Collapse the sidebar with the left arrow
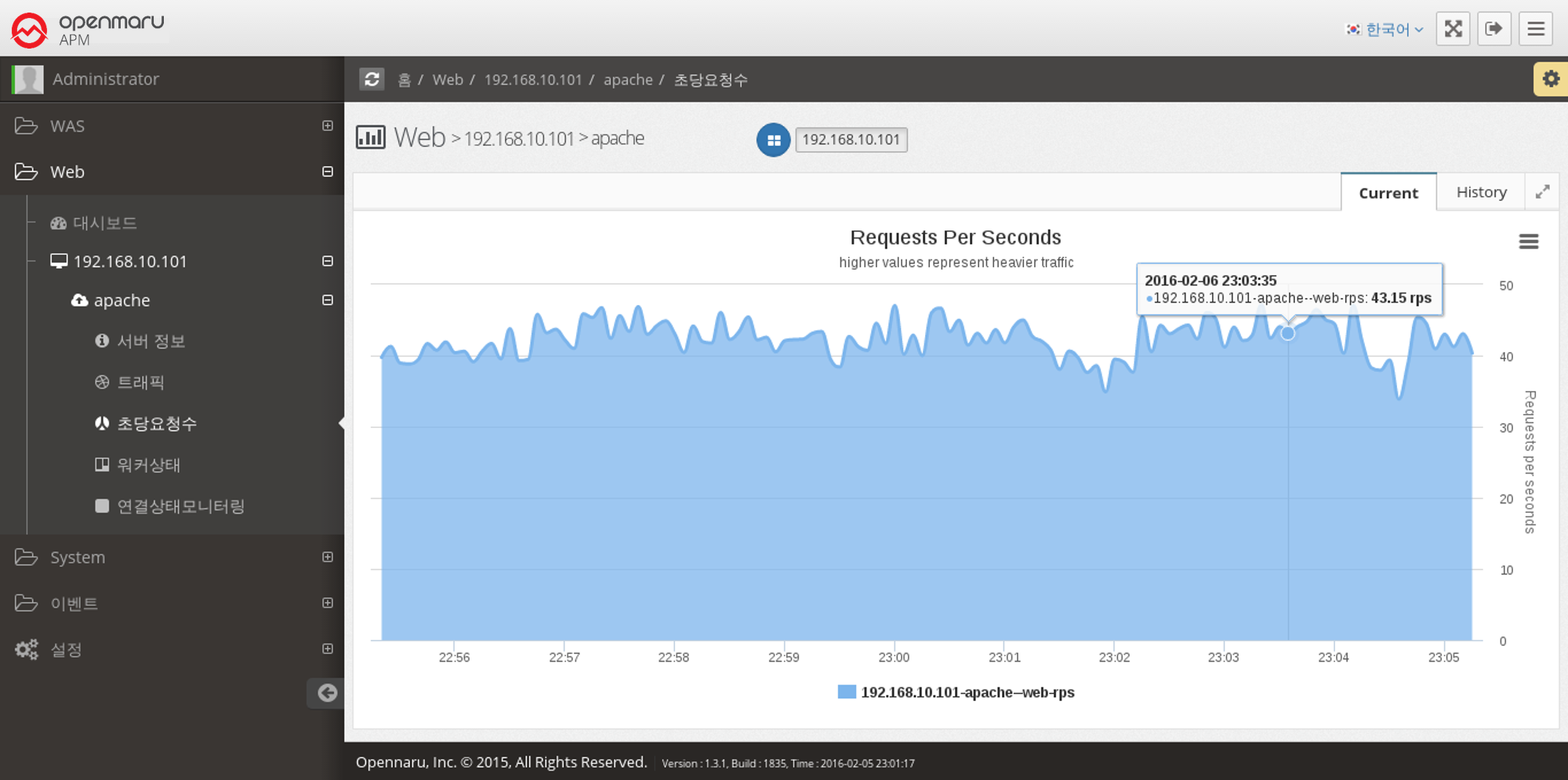 (327, 692)
